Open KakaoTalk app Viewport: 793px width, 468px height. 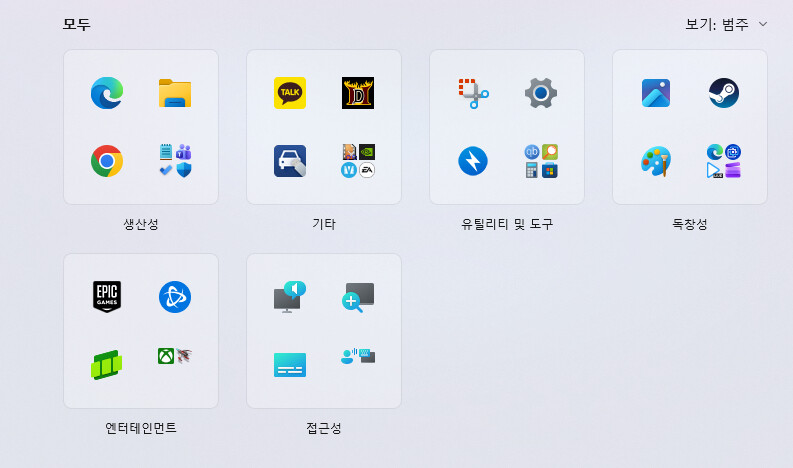pos(290,93)
